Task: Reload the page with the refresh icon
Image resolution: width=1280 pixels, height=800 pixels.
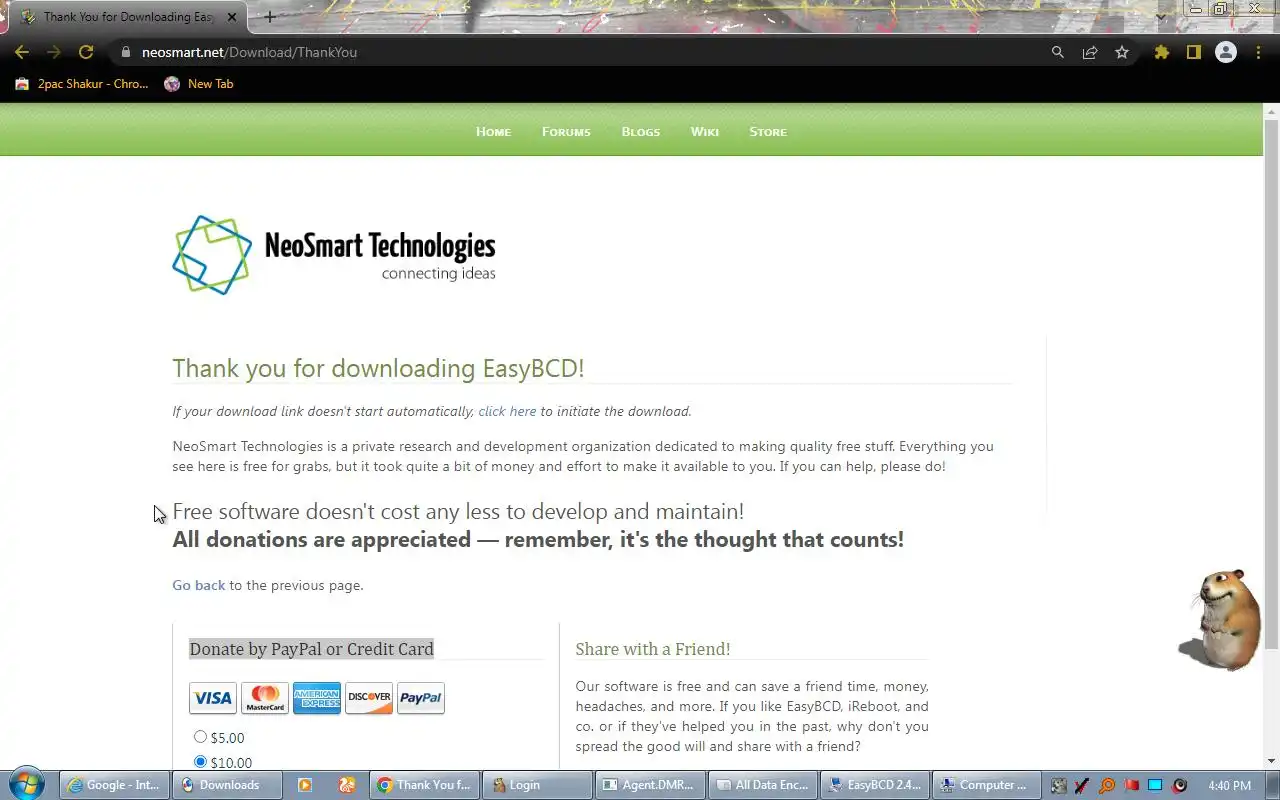Action: 86,52
